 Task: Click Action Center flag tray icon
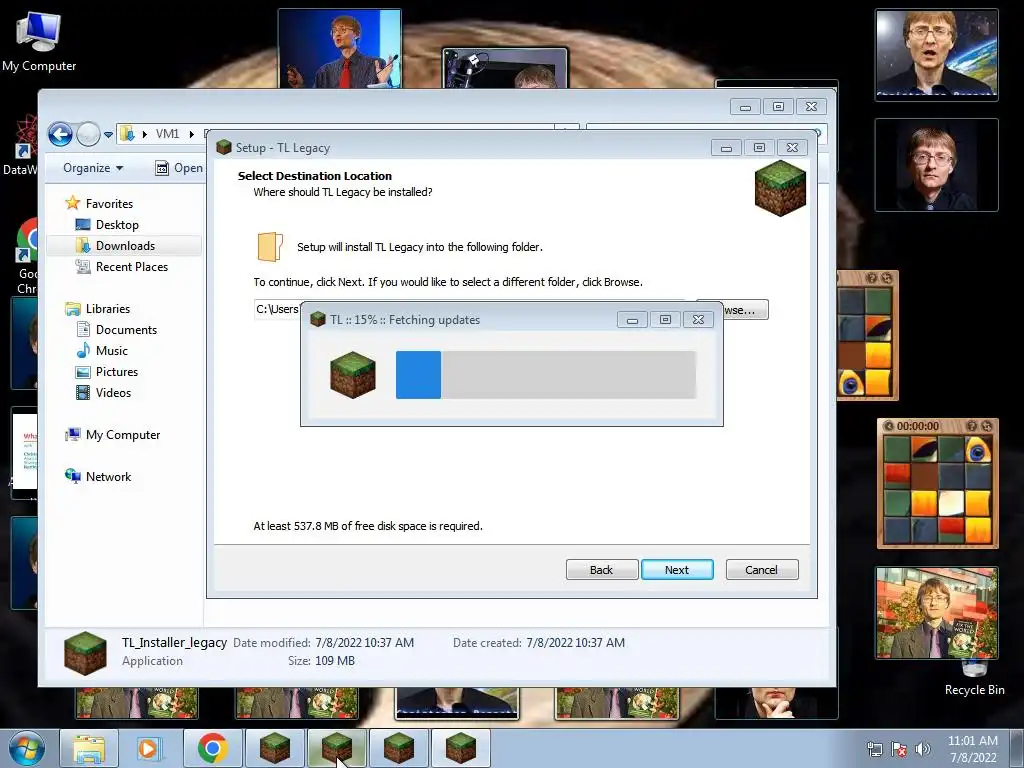(899, 749)
